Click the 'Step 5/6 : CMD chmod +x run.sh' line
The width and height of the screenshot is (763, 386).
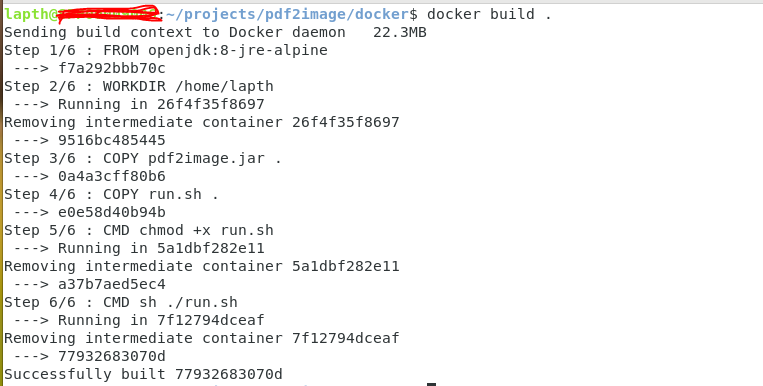point(139,230)
